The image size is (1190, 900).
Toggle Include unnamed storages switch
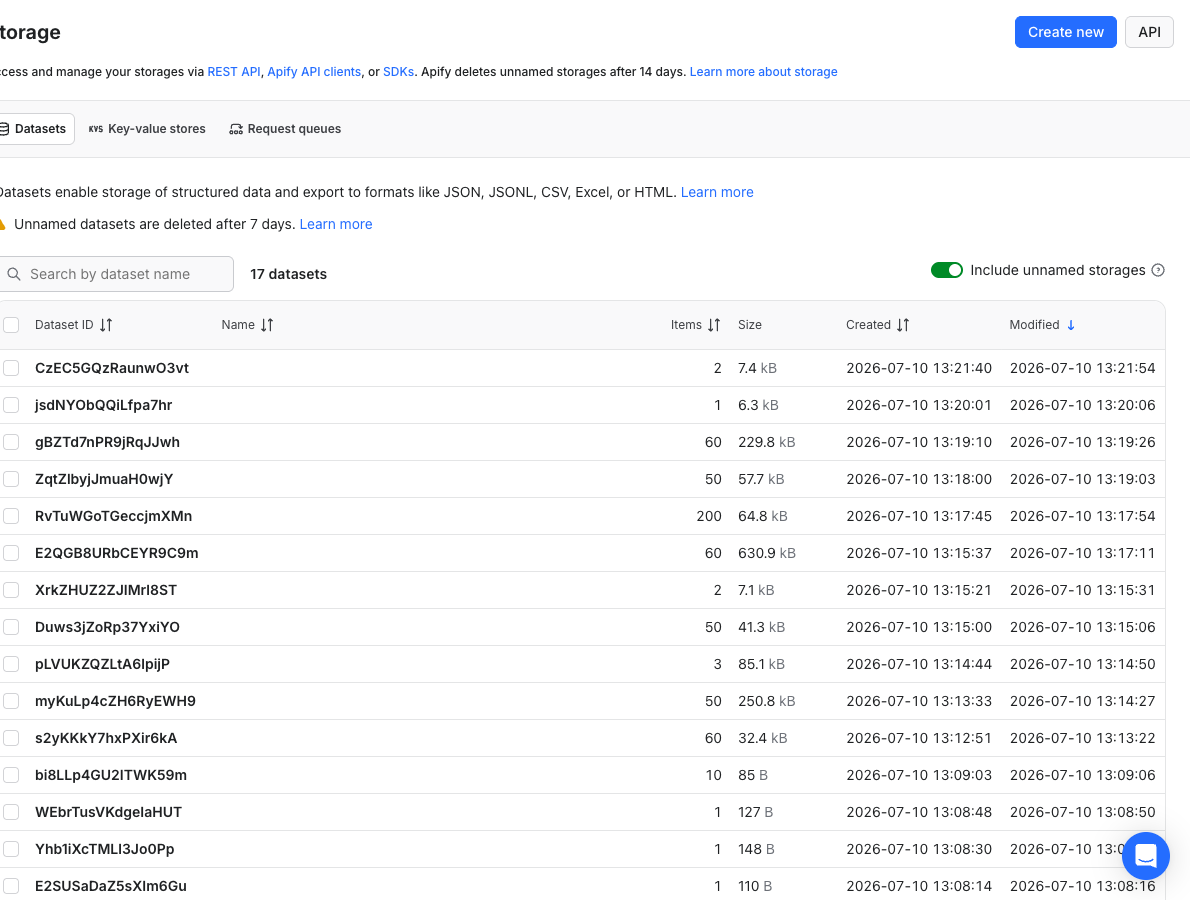[946, 270]
